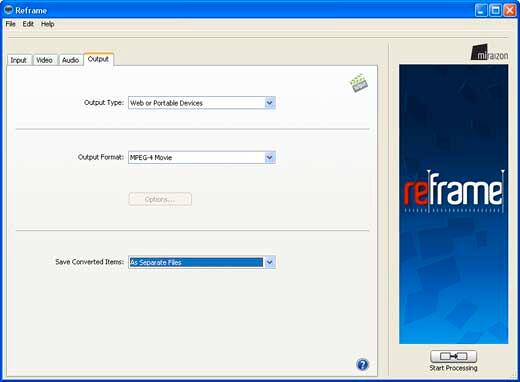Viewport: 520px width, 382px height.
Task: Minimize the Reframe window
Action: [x=481, y=10]
